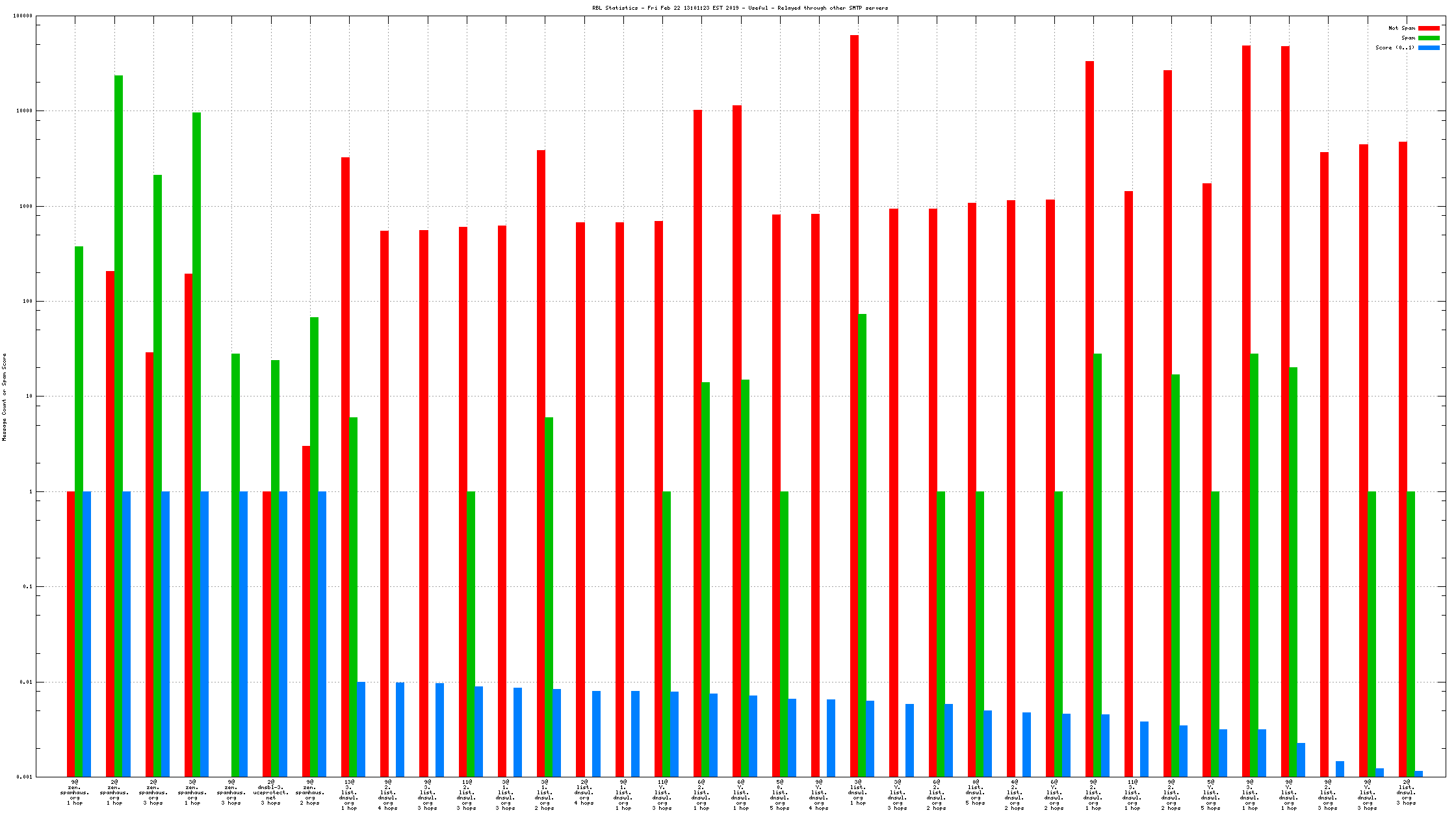Click the 0.1 tick on the y-axis
This screenshot has width=1456, height=819.
click(x=27, y=587)
